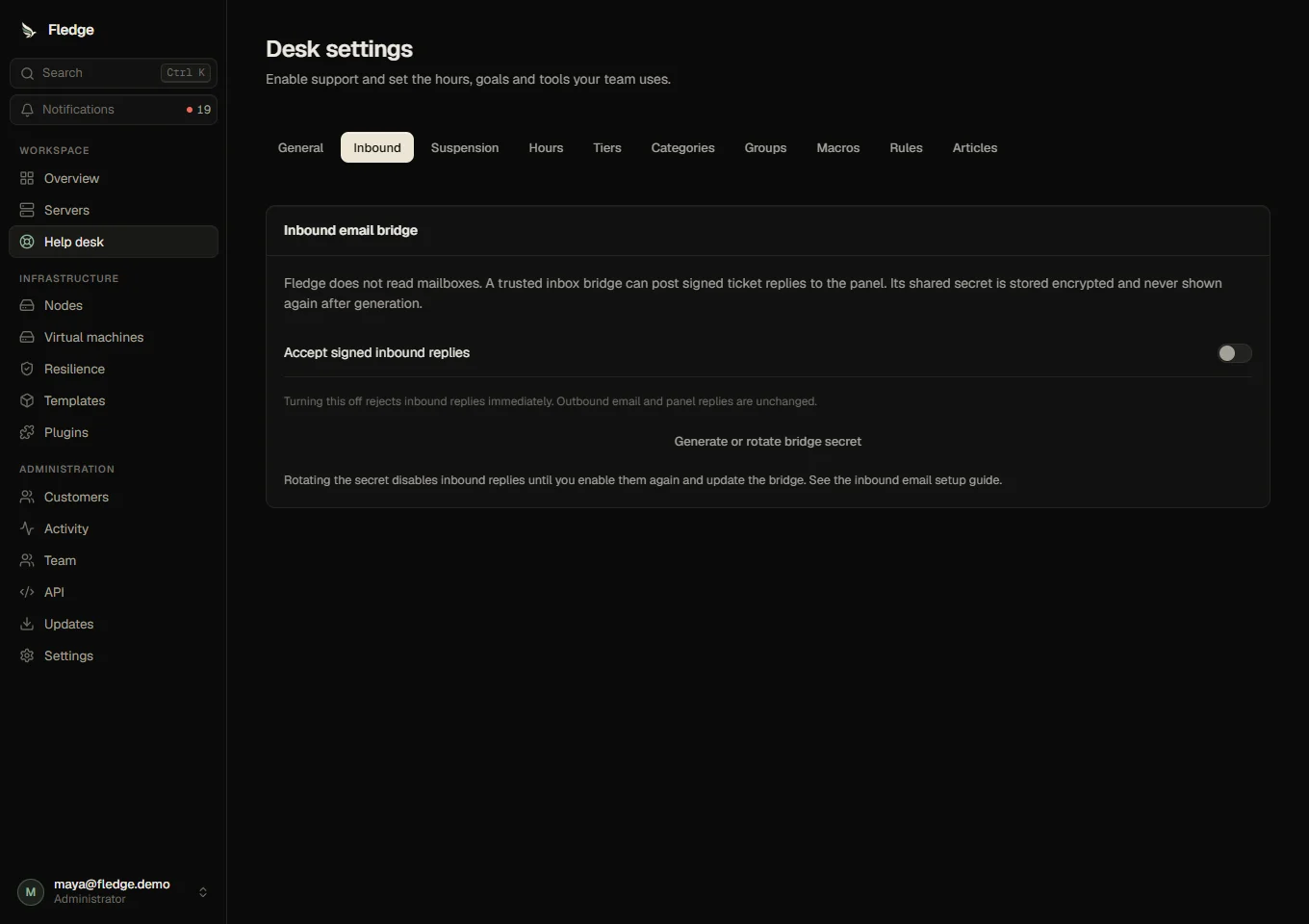The height and width of the screenshot is (924, 1309).
Task: Open the Categories tab
Action: pyautogui.click(x=682, y=147)
